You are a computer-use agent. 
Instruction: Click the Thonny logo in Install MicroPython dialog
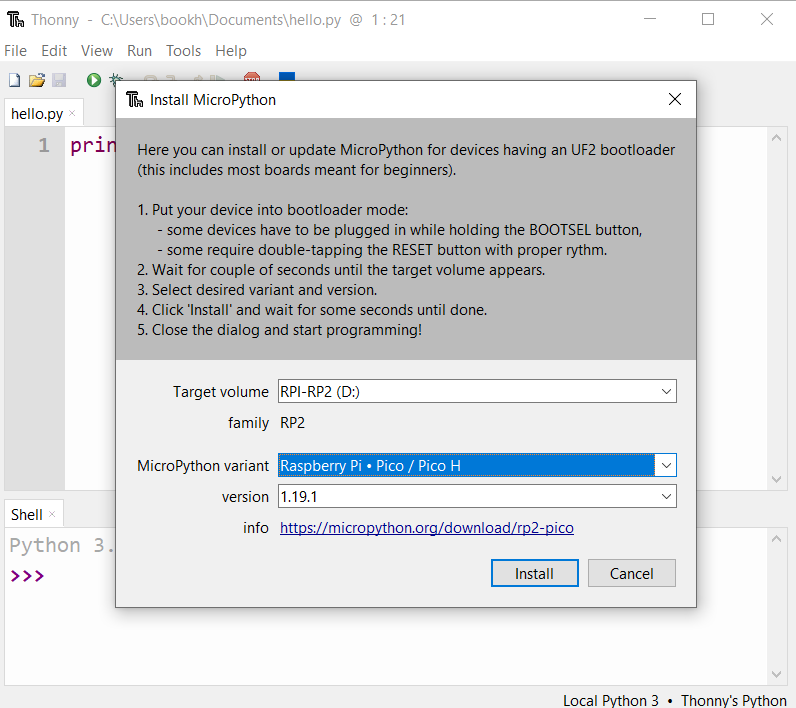point(135,99)
